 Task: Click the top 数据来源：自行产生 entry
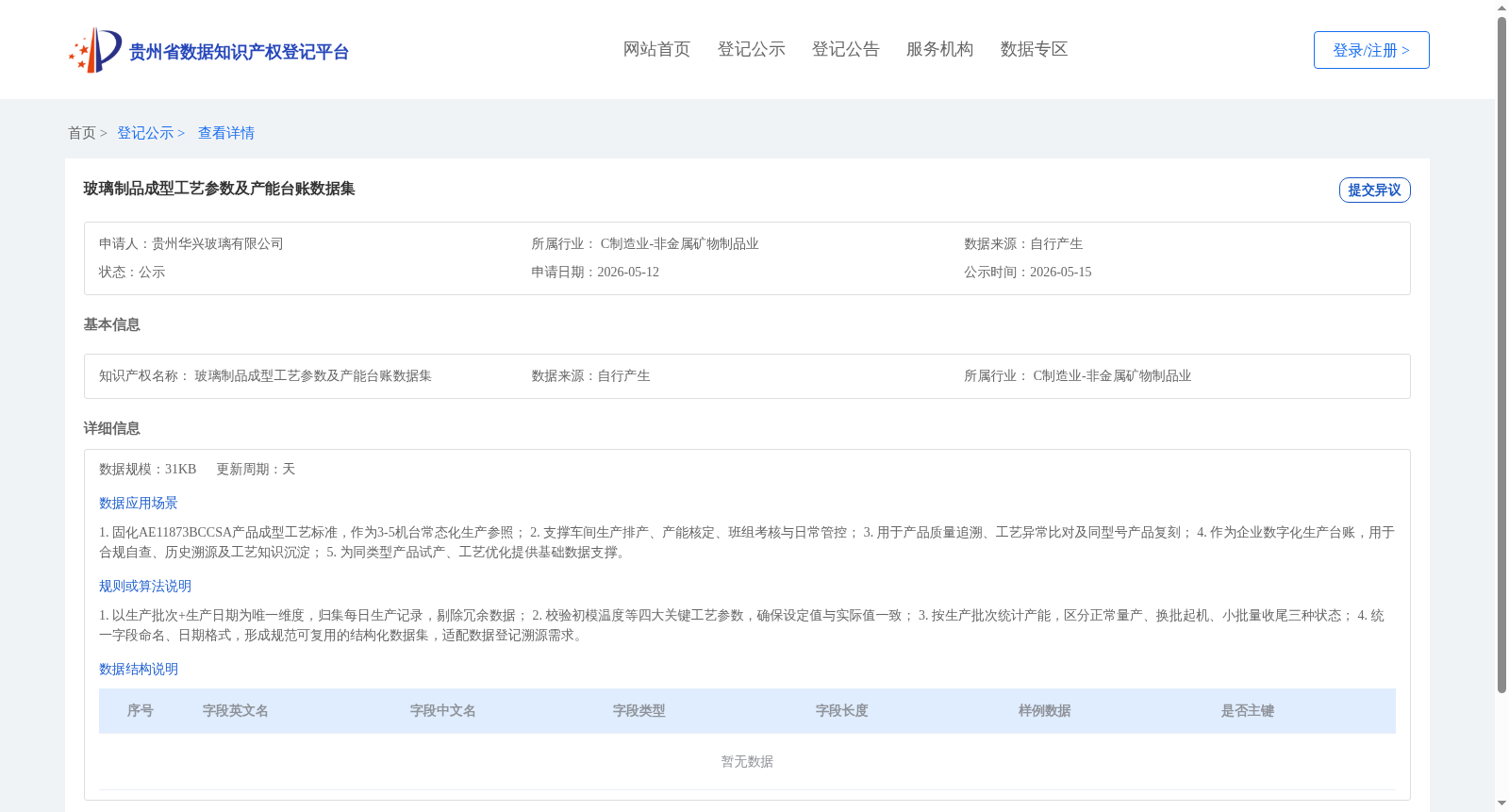1023,244
